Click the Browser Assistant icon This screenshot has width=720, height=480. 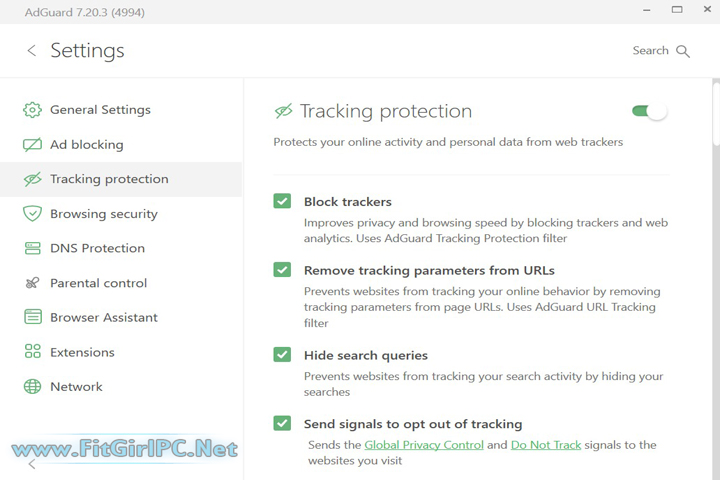coord(33,318)
